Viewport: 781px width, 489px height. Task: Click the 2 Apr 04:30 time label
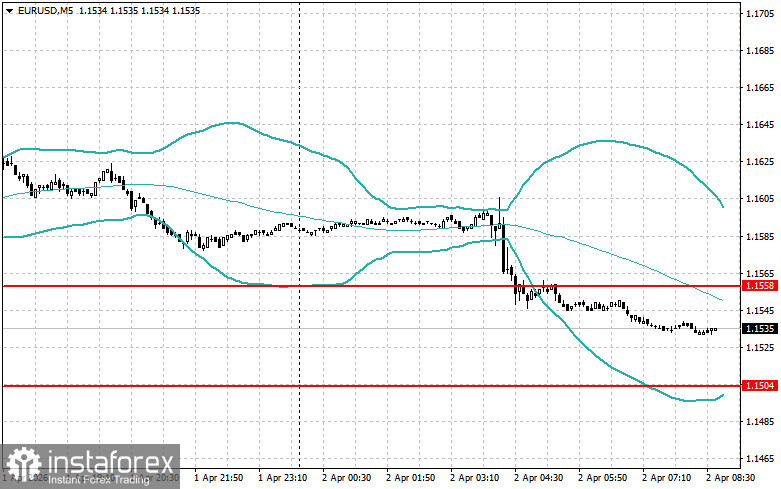click(x=538, y=478)
